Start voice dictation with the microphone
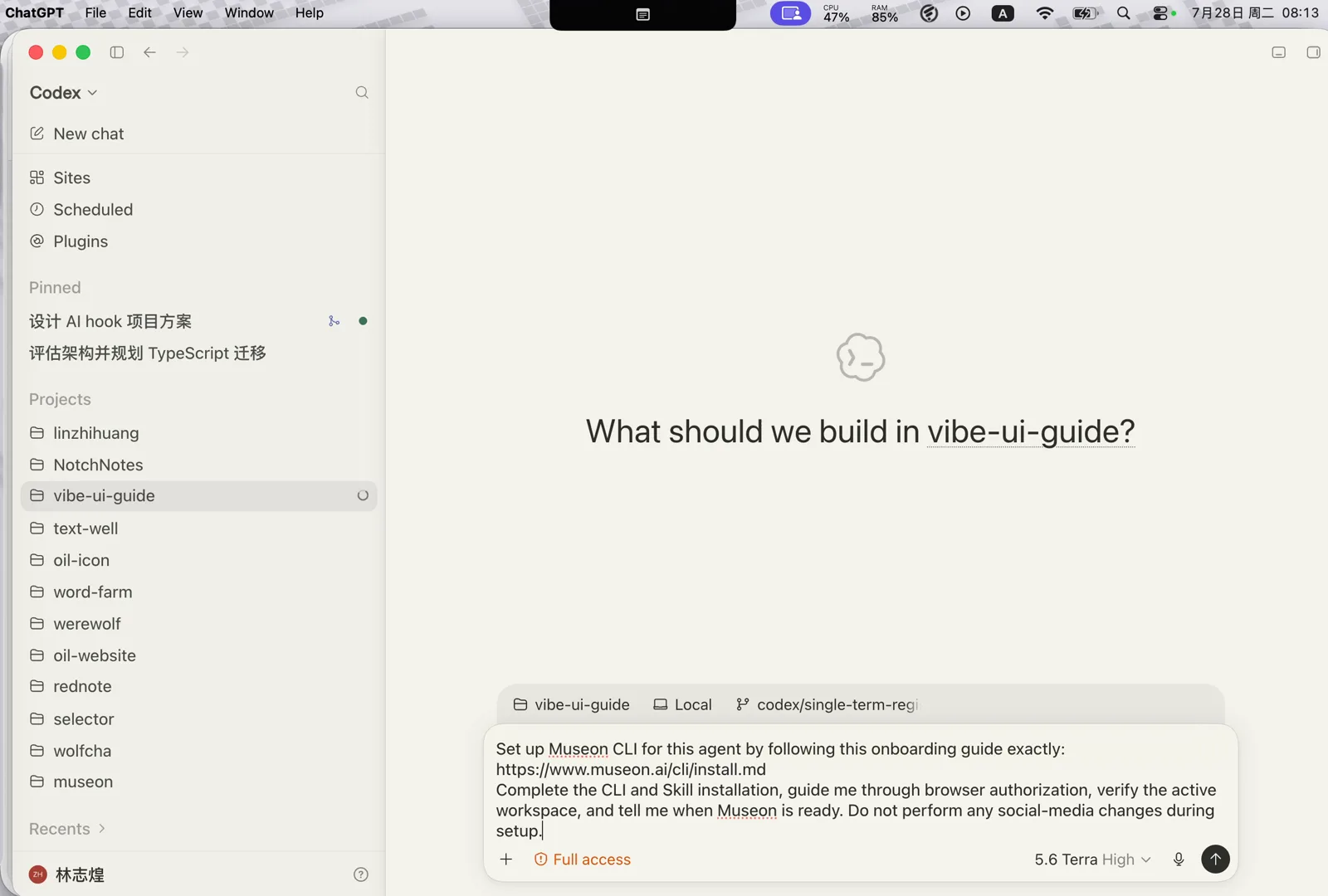 1179,859
